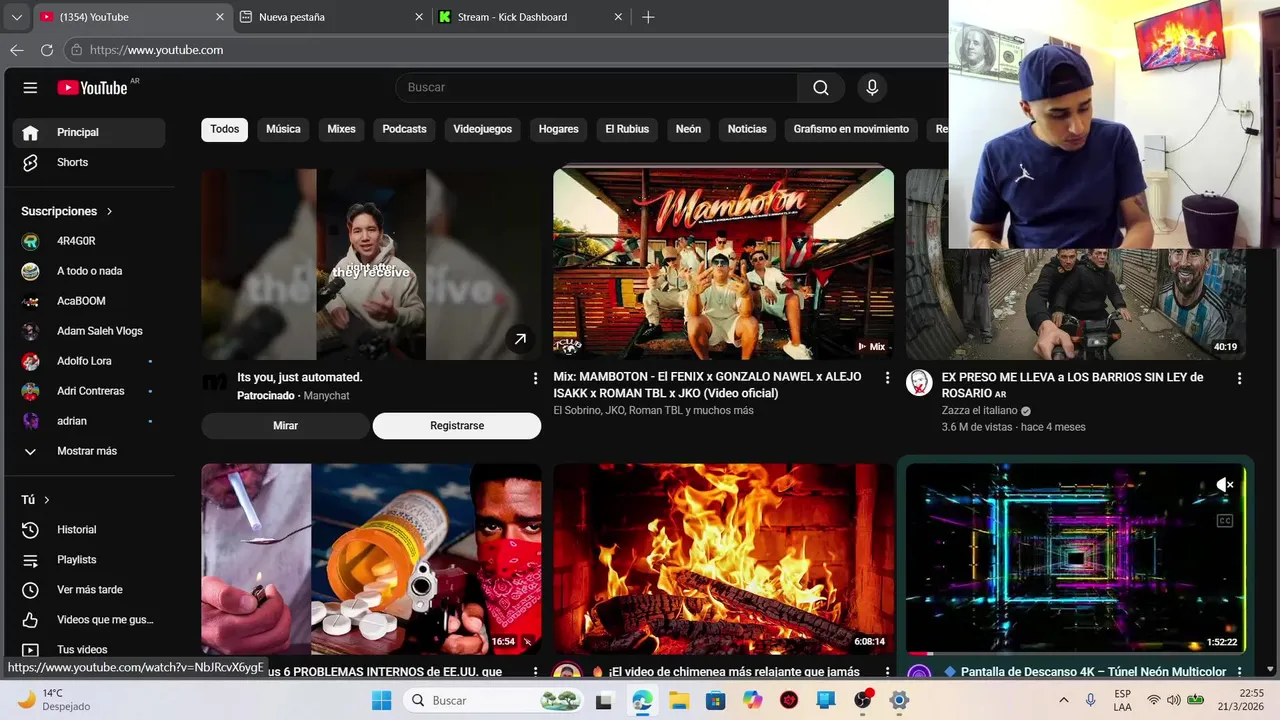The image size is (1280, 720).
Task: Open Adri Contreras subscription
Action: coord(89,391)
